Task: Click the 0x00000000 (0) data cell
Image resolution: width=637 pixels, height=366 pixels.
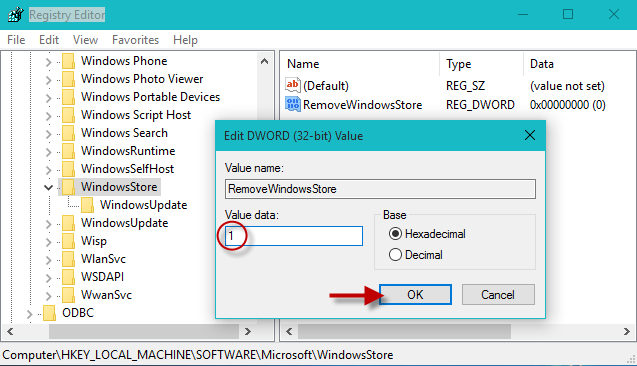Action: [x=568, y=105]
